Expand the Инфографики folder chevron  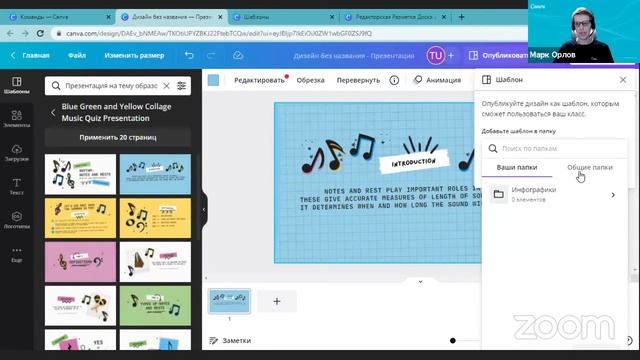613,195
